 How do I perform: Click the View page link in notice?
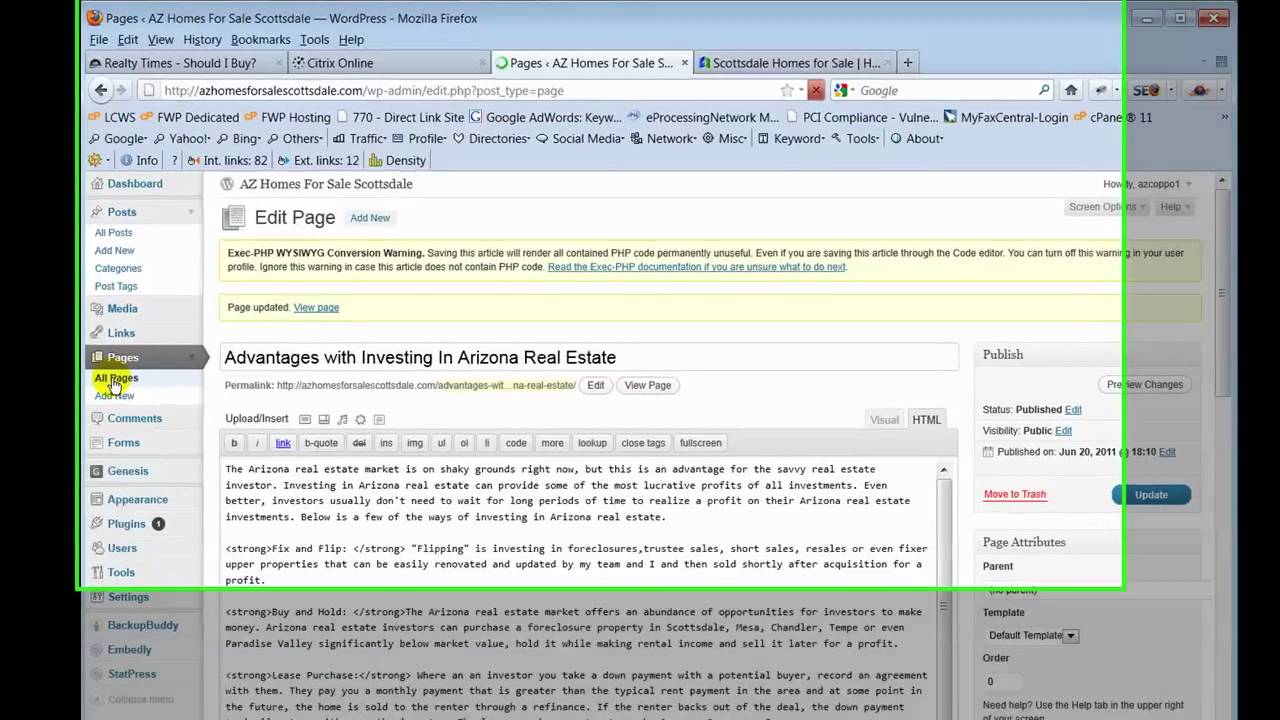pyautogui.click(x=316, y=308)
